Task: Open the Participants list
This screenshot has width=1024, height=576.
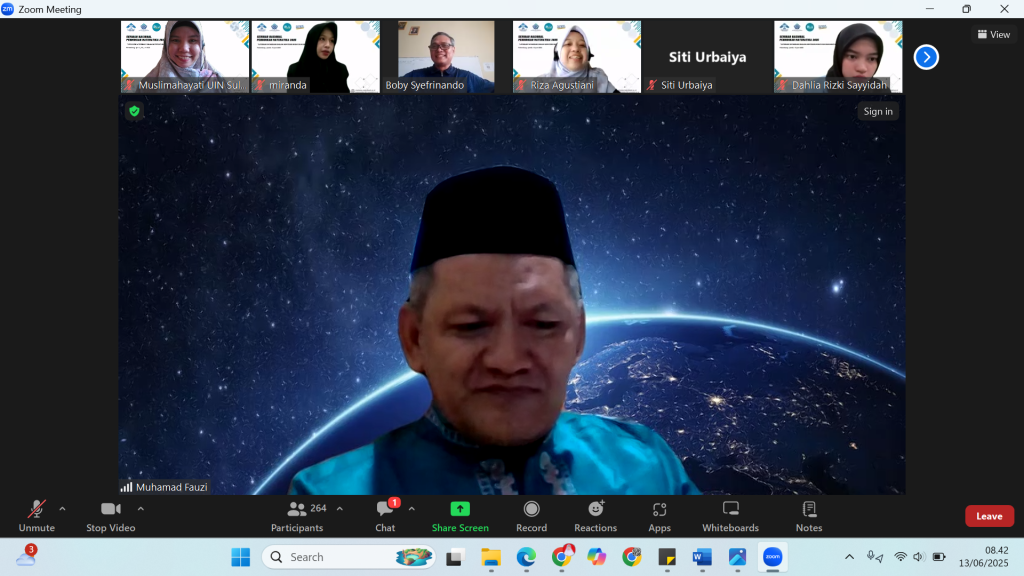Action: 298,510
